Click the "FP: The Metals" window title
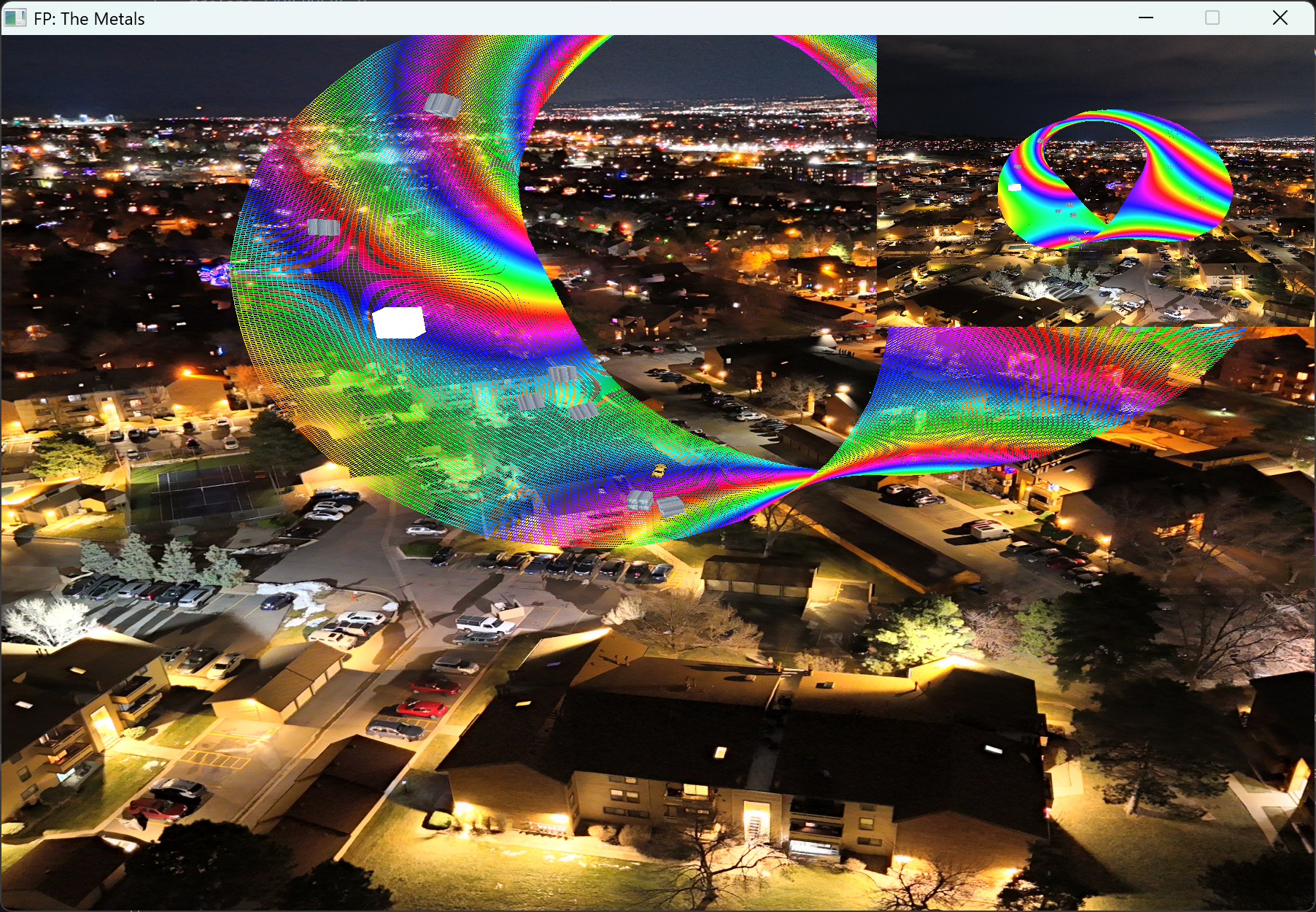Image resolution: width=1316 pixels, height=912 pixels. click(x=89, y=18)
